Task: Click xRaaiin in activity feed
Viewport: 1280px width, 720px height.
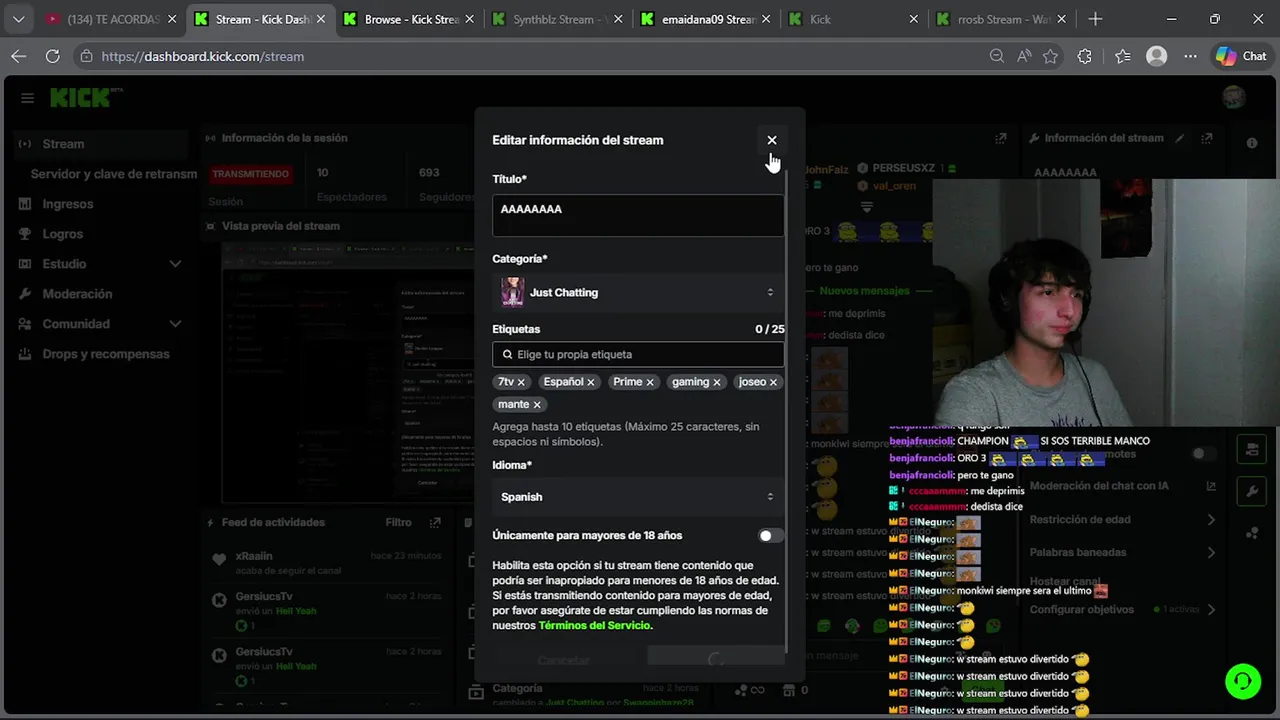Action: coord(254,556)
